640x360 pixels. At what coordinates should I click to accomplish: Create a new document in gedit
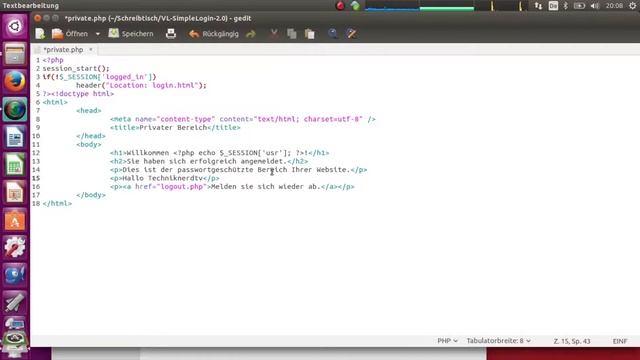point(40,34)
